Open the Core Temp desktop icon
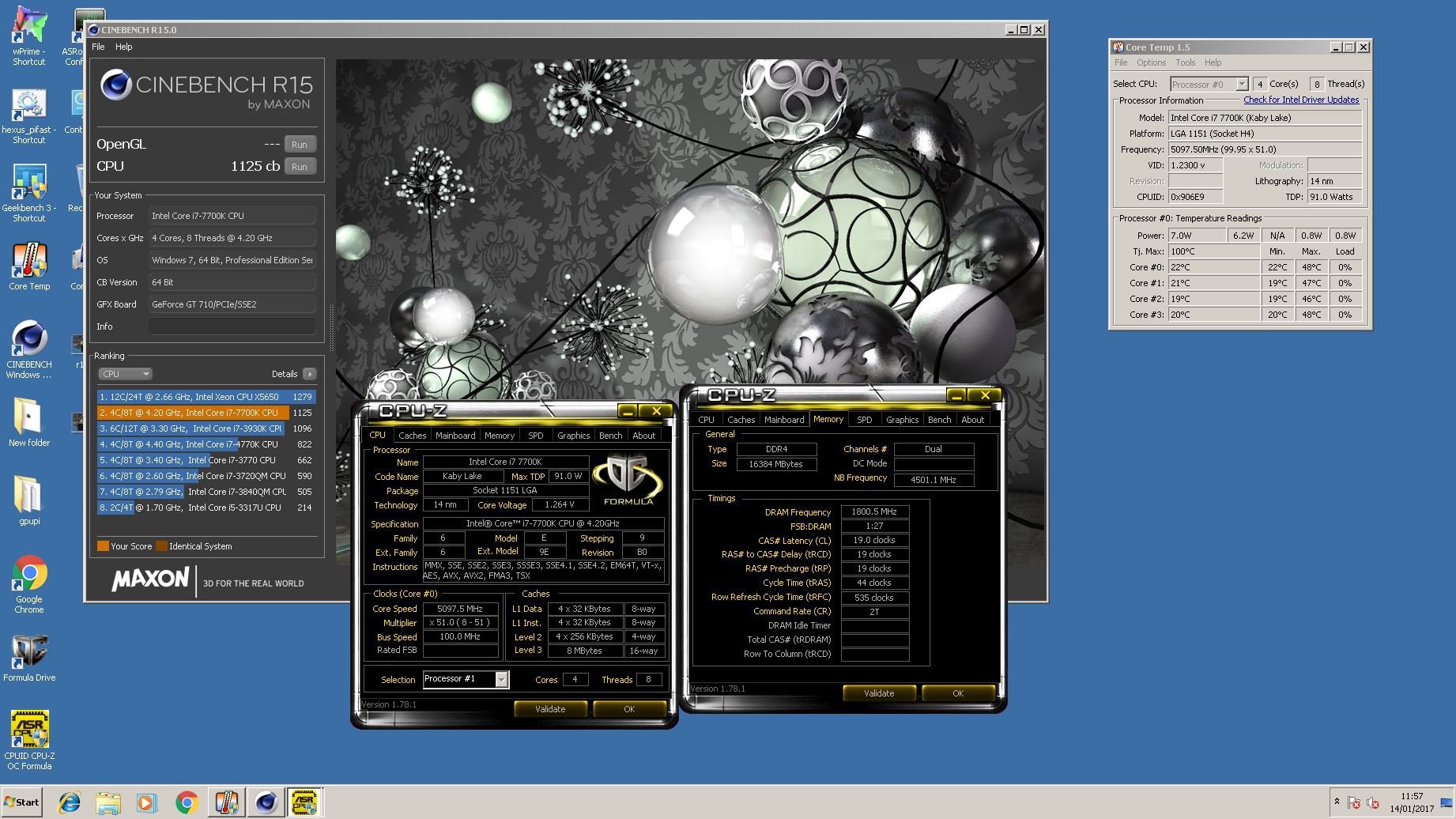Image resolution: width=1456 pixels, height=819 pixels. point(29,266)
